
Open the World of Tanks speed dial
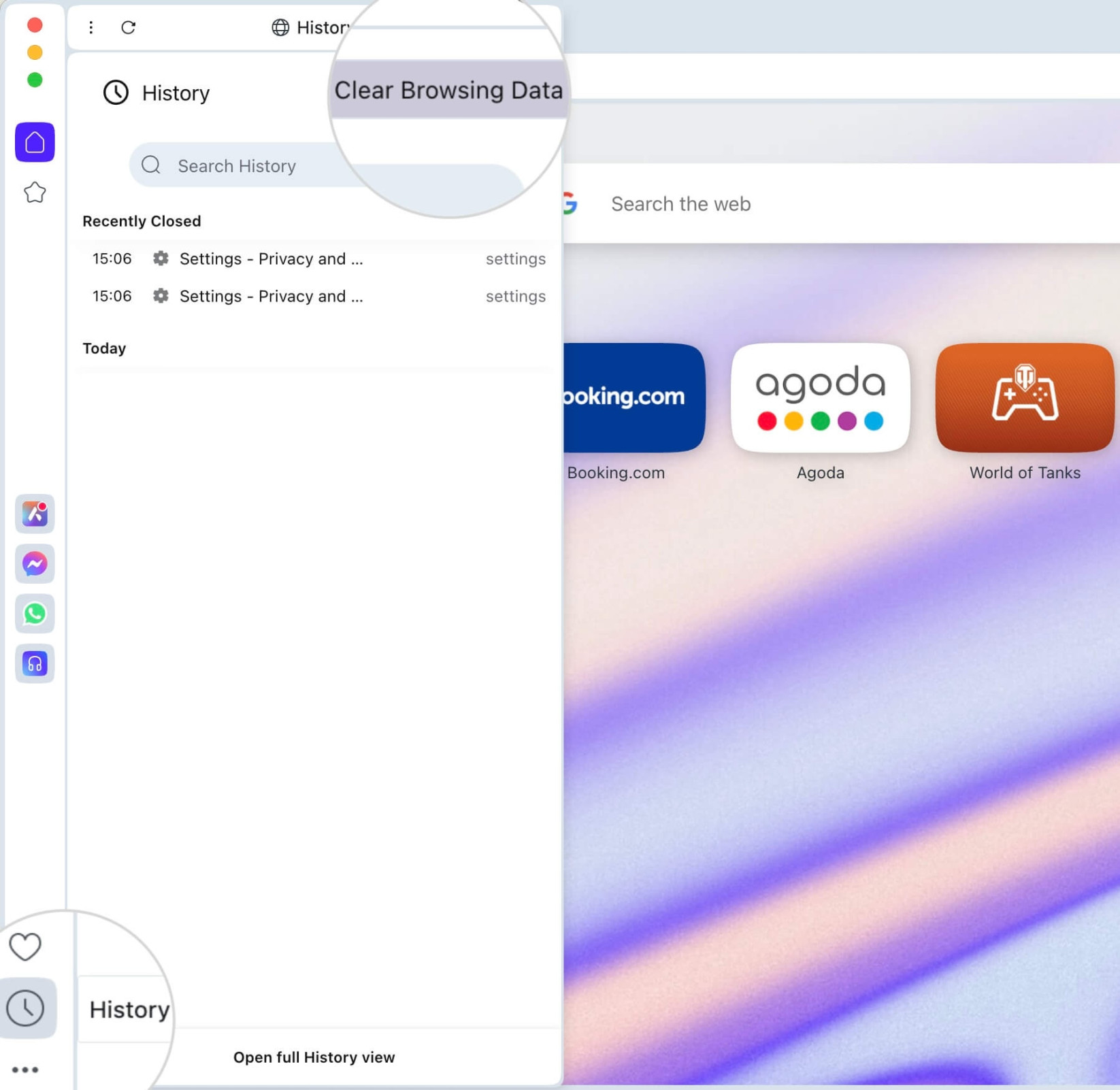1025,397
